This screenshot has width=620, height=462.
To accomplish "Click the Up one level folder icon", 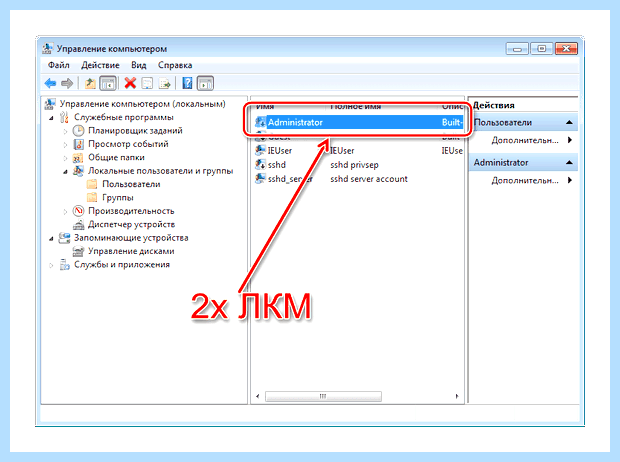I will 90,83.
